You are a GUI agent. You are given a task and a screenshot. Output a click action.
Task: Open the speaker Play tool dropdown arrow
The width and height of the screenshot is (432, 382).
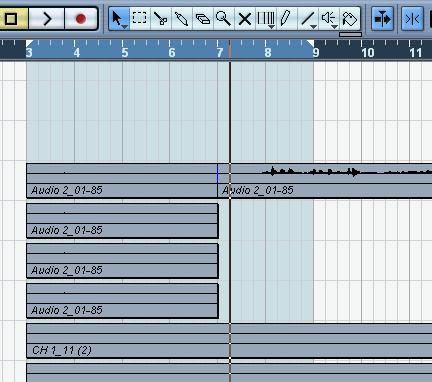point(334,27)
